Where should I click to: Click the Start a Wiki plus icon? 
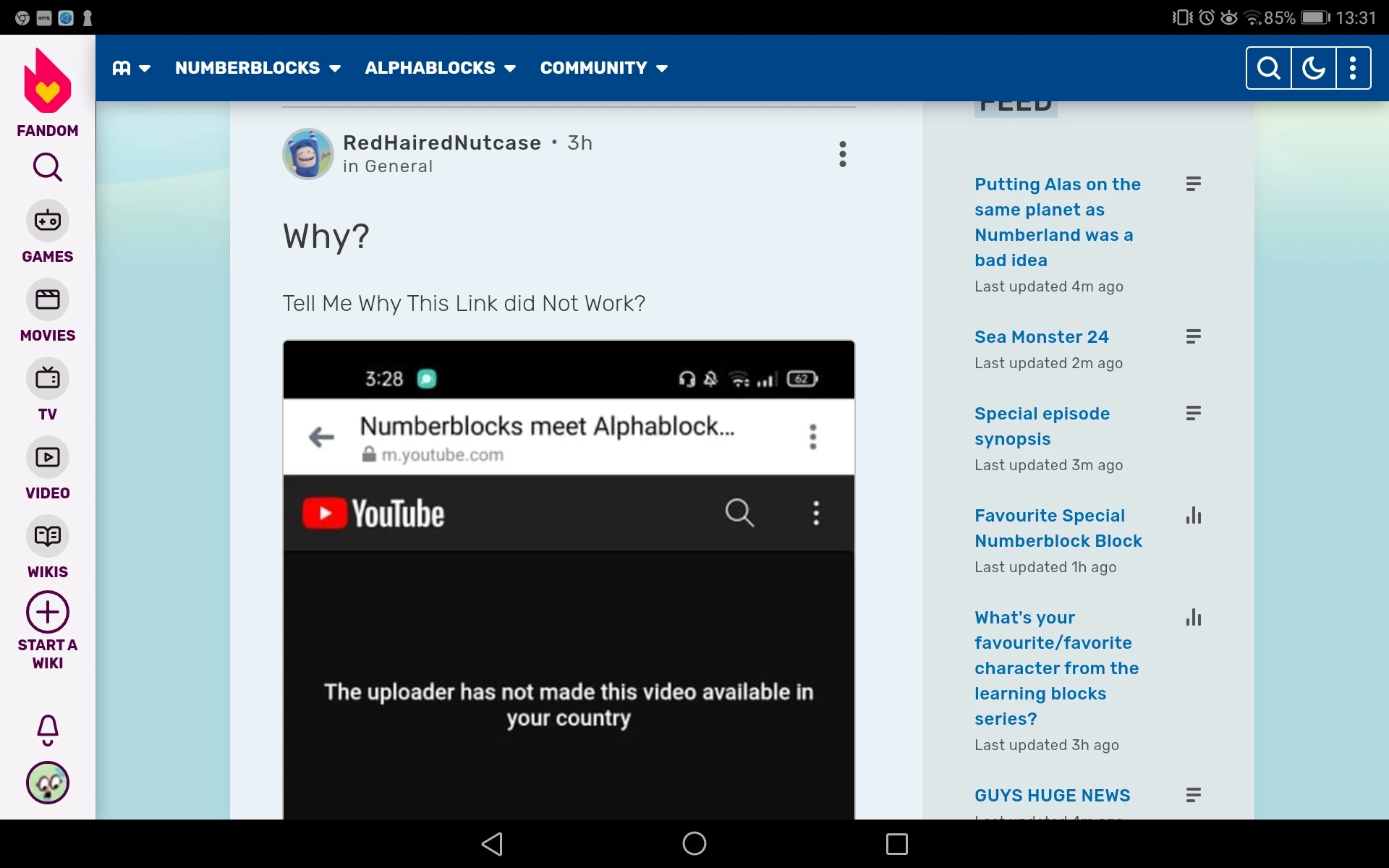click(48, 613)
